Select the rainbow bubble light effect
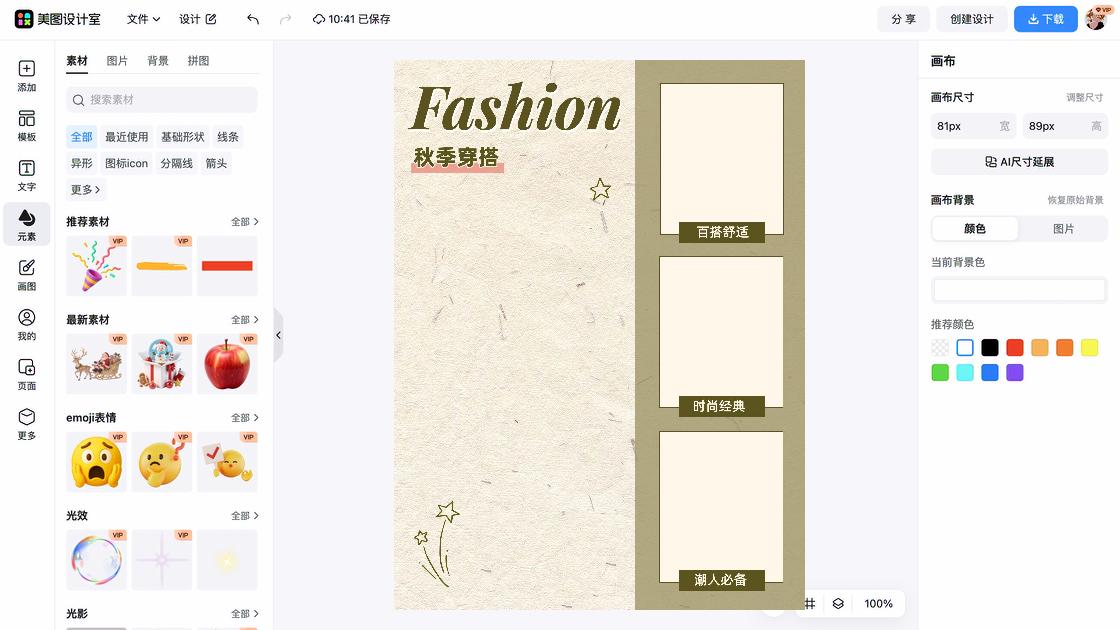 coord(96,559)
